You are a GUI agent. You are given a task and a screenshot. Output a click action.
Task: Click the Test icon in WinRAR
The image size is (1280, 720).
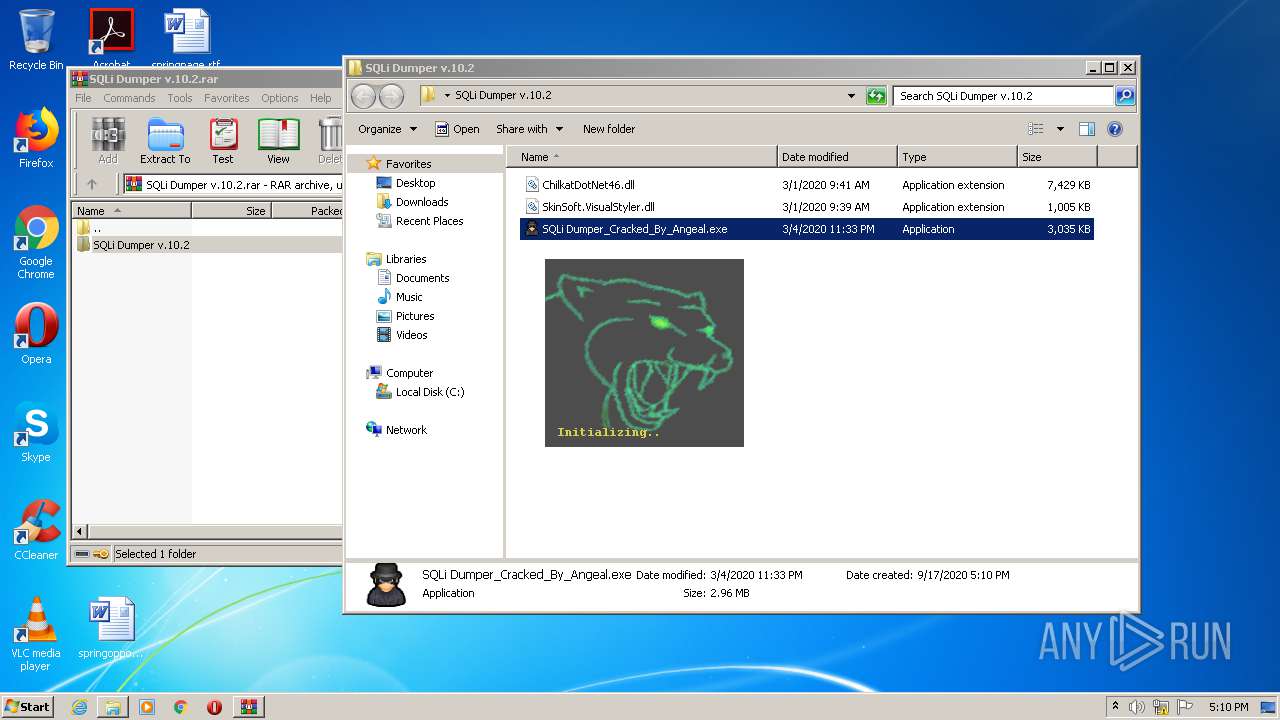pos(223,140)
